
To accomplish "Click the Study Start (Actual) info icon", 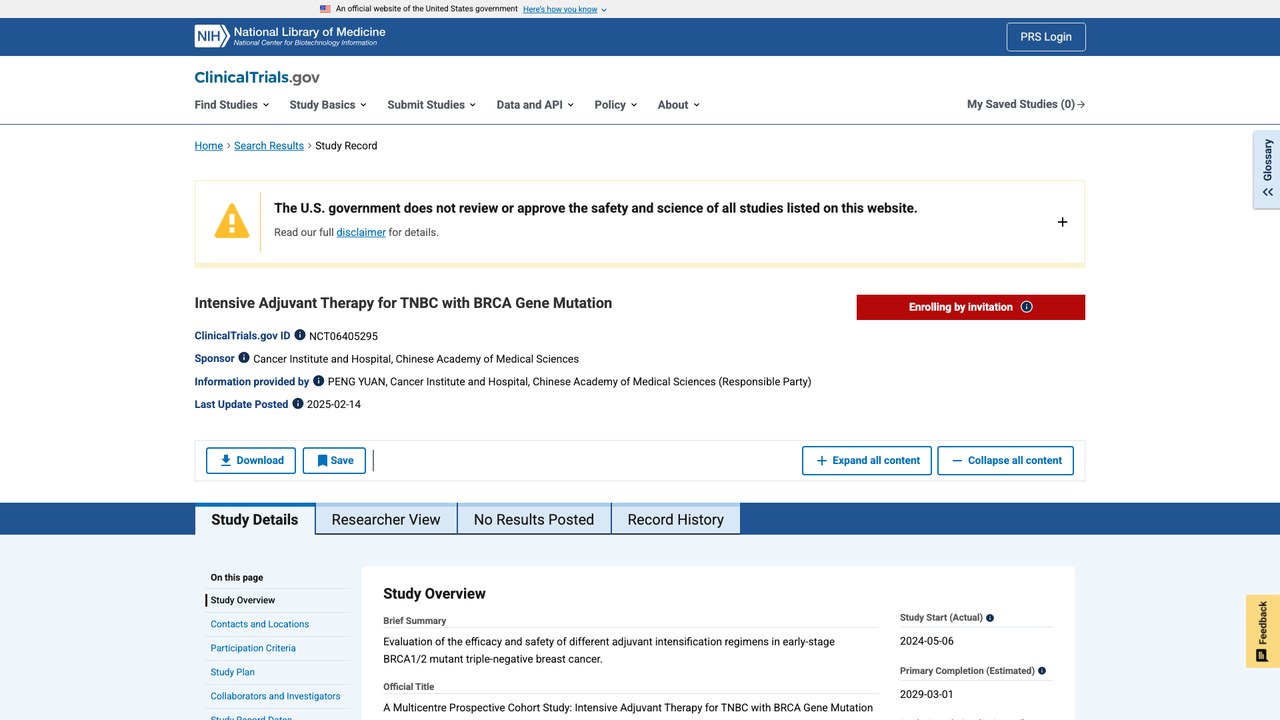I will pos(990,618).
